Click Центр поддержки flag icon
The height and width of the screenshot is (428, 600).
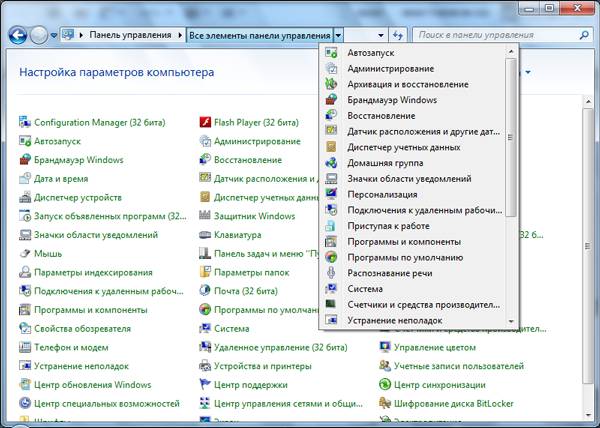coord(205,384)
